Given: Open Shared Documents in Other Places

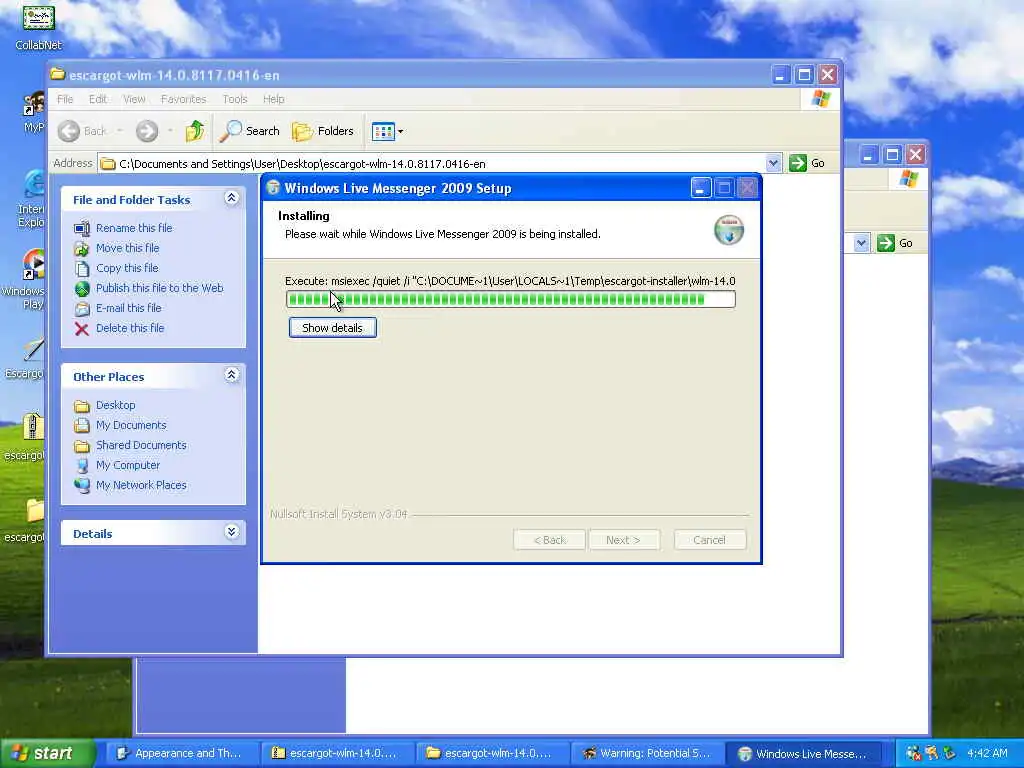Looking at the screenshot, I should click(141, 445).
